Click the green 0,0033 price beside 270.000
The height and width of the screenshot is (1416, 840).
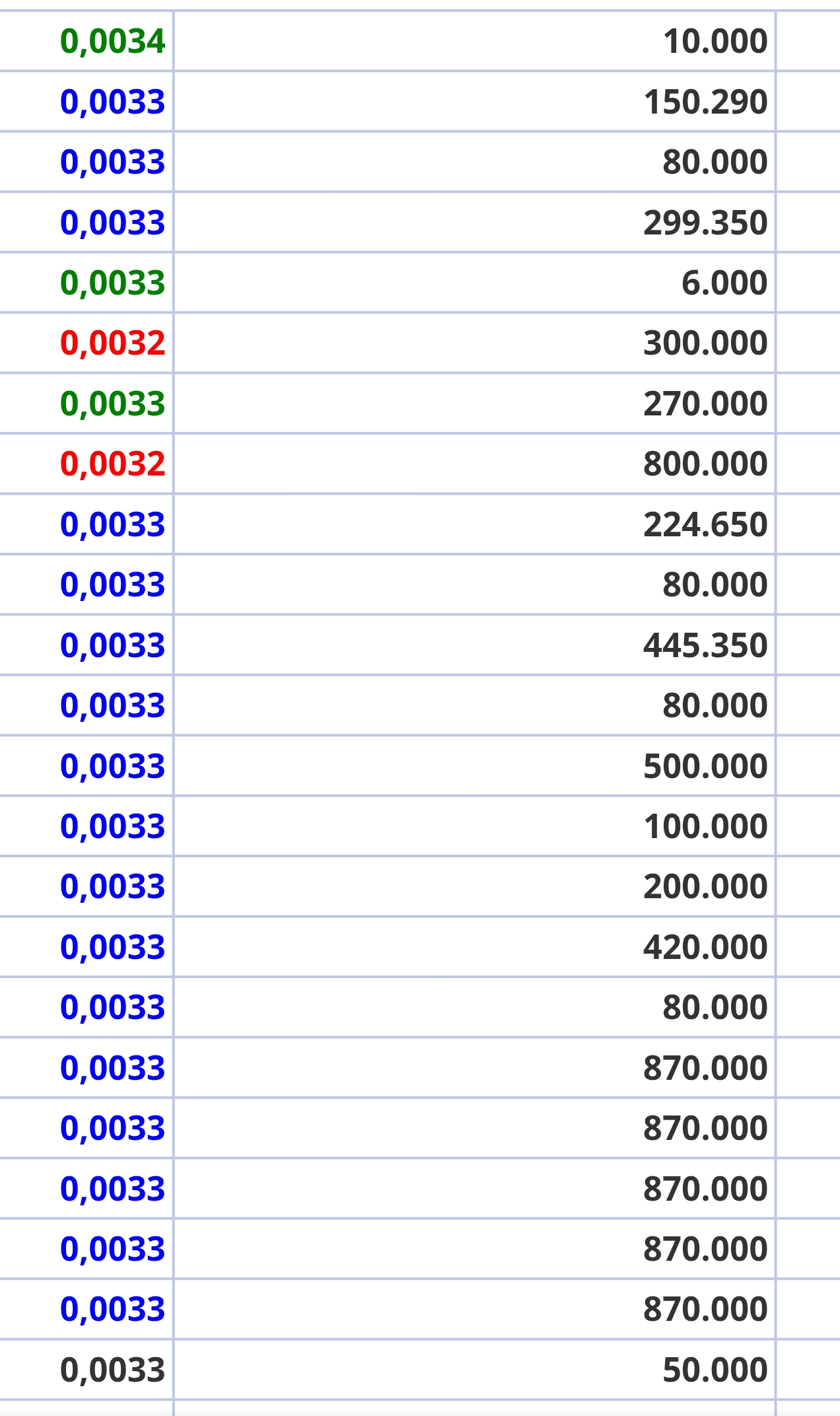coord(112,404)
